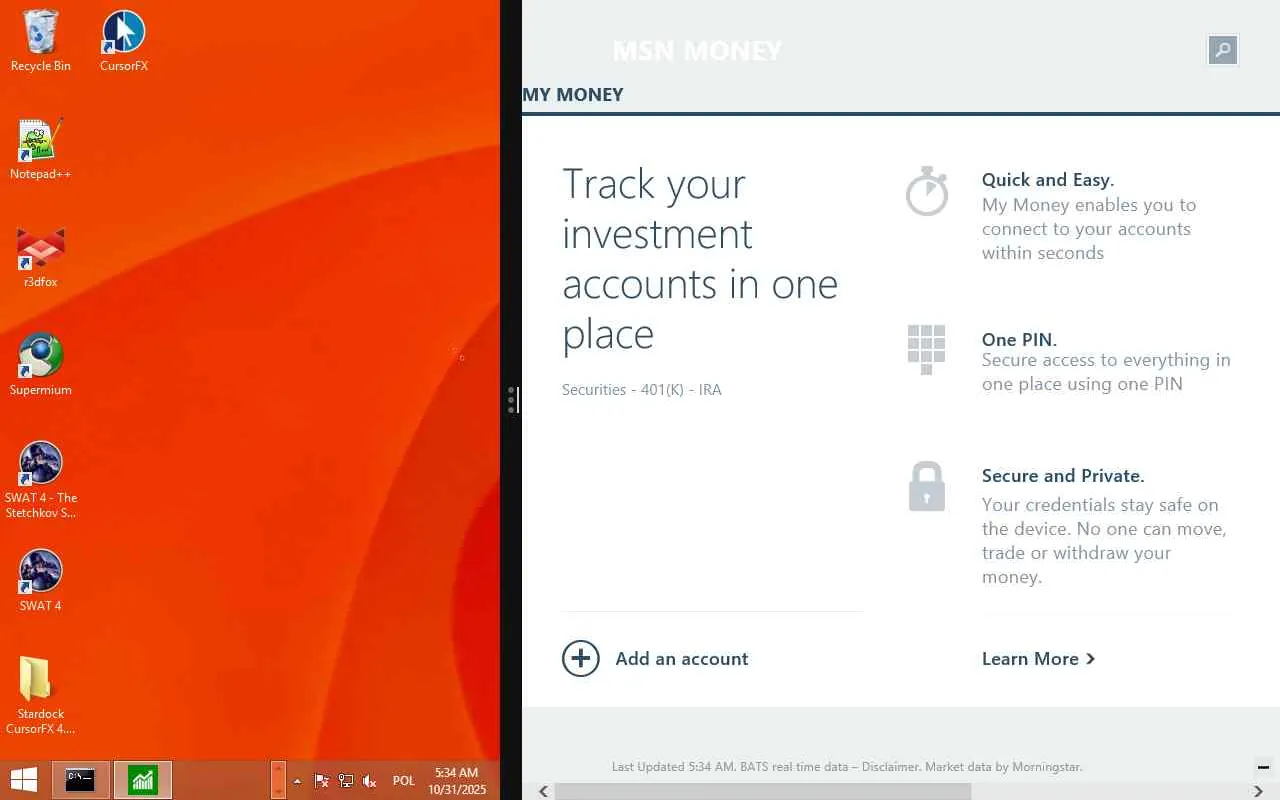Screen dimensions: 1280x800
Task: Click the 'Secure and Private.' heading
Action: click(1063, 476)
